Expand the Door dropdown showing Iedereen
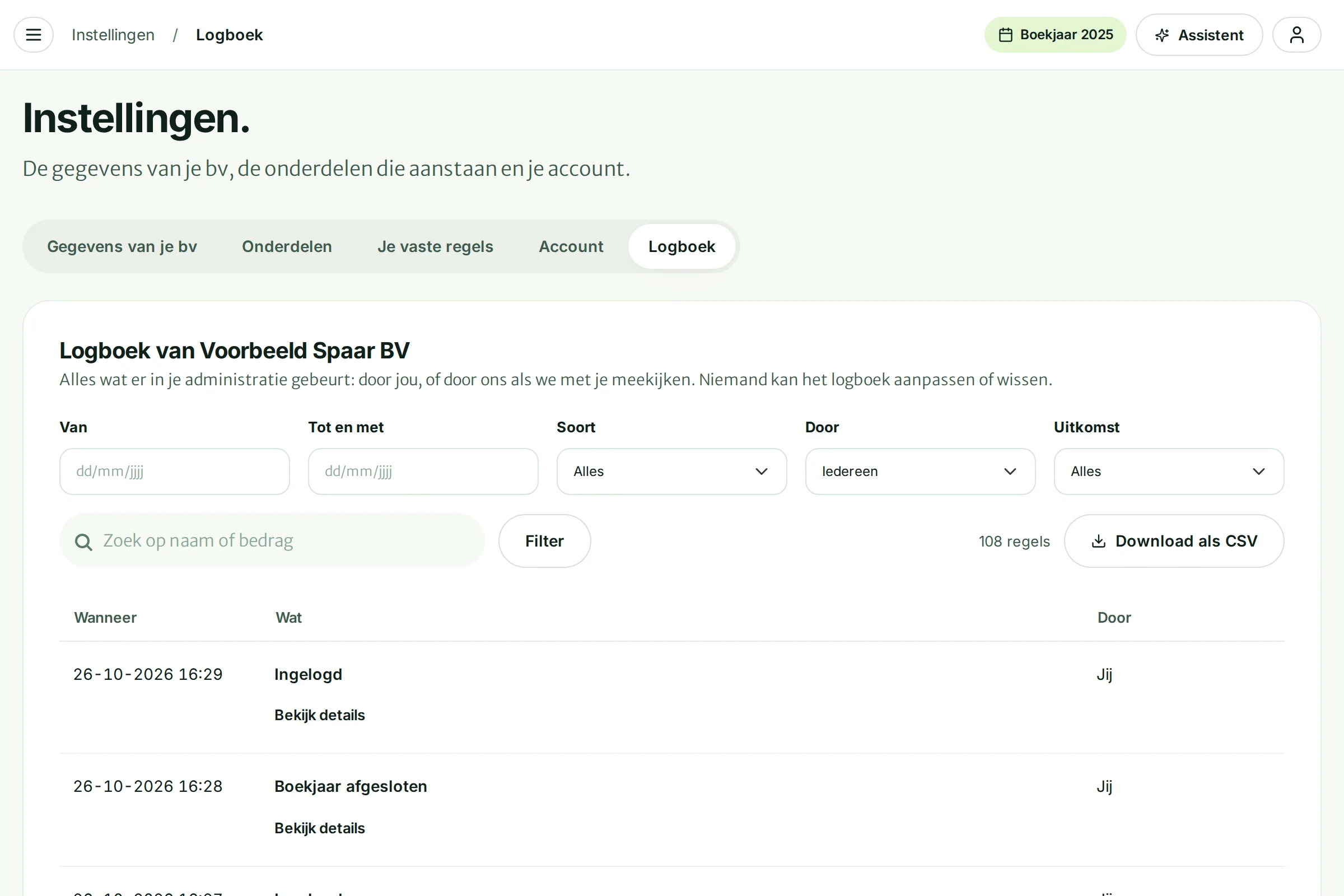 920,472
